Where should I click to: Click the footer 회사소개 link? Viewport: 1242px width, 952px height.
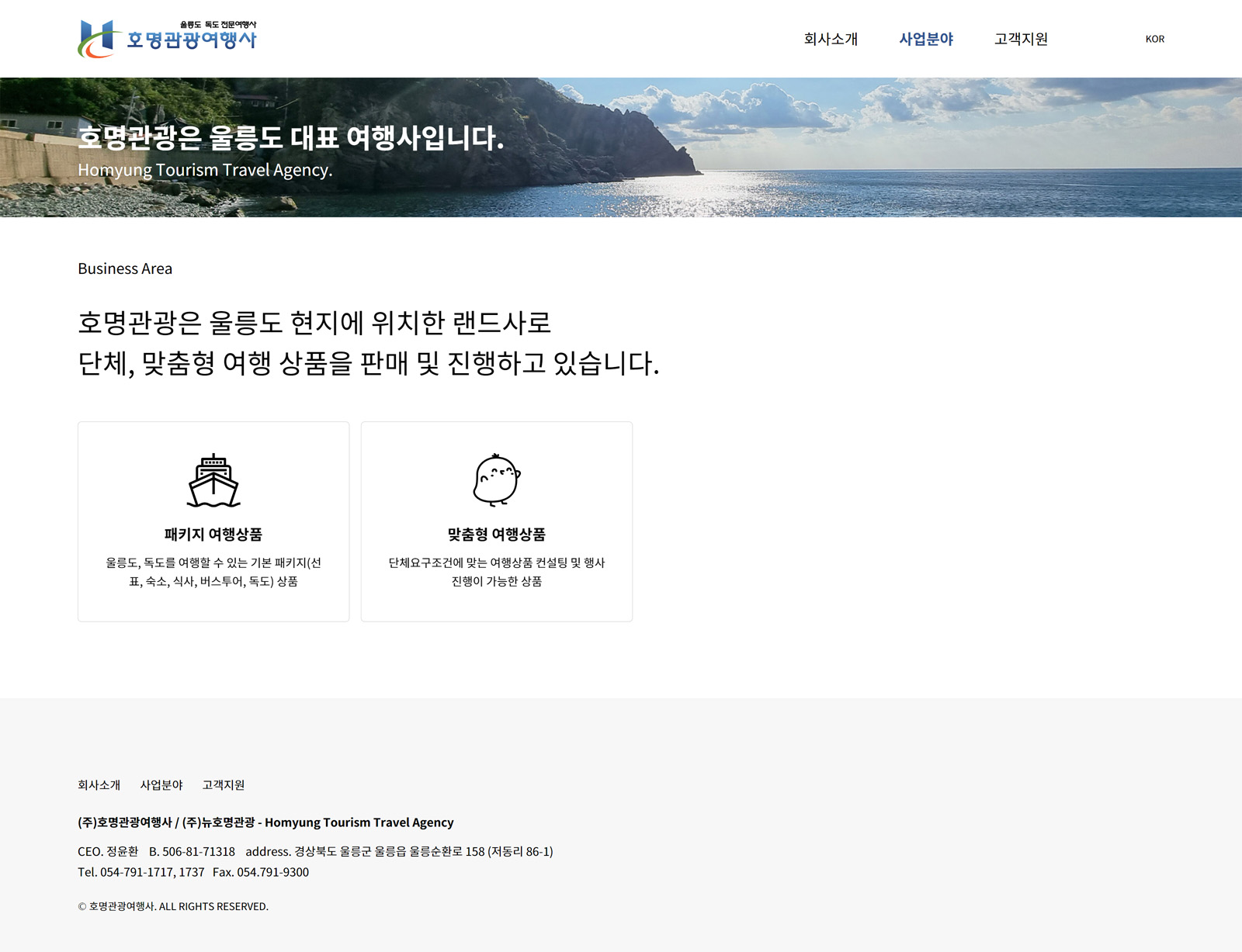click(x=99, y=785)
